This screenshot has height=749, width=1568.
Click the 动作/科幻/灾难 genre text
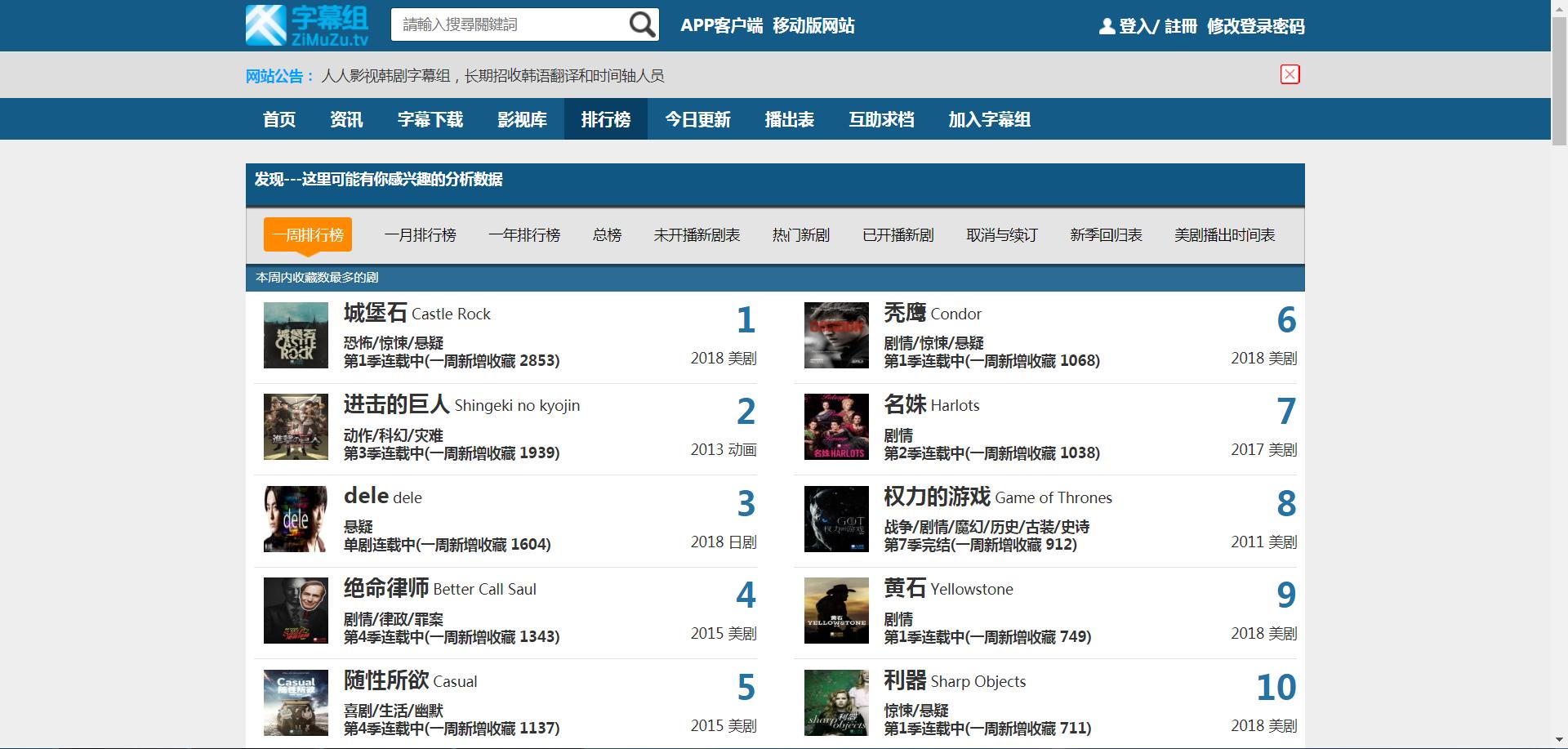394,435
